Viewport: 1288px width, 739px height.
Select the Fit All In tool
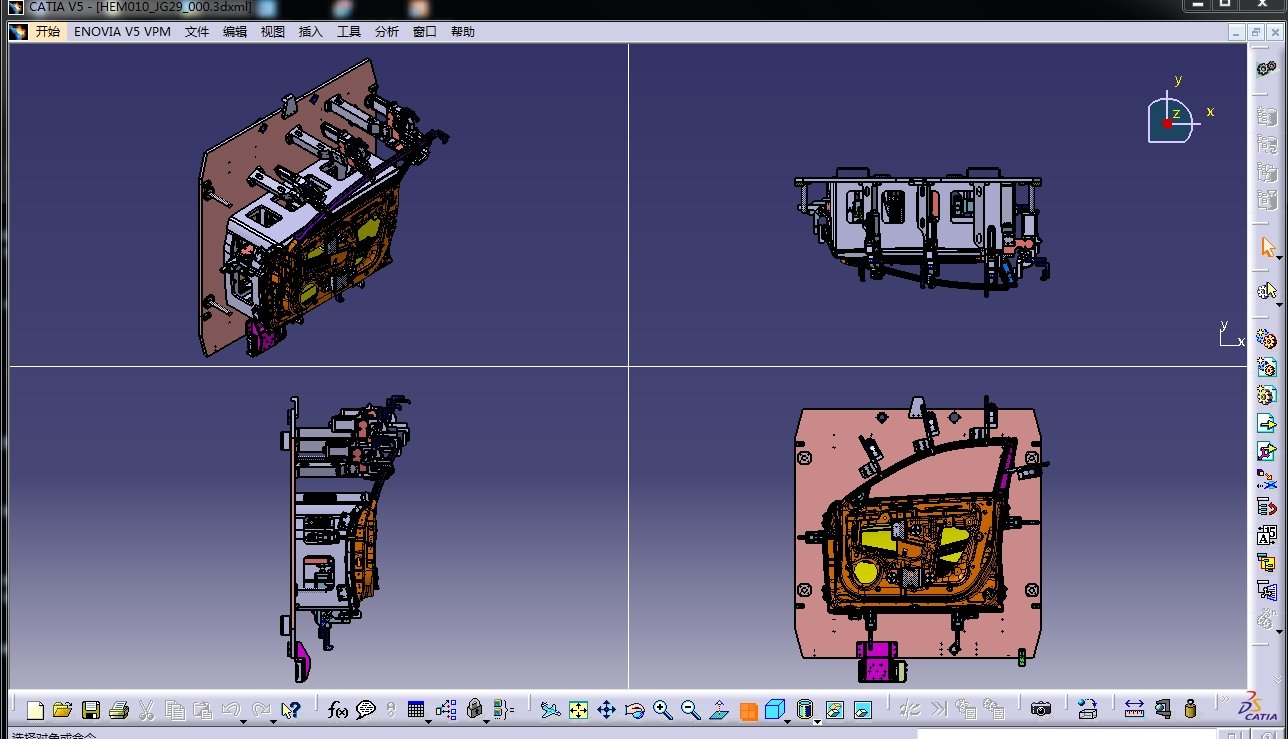[578, 710]
